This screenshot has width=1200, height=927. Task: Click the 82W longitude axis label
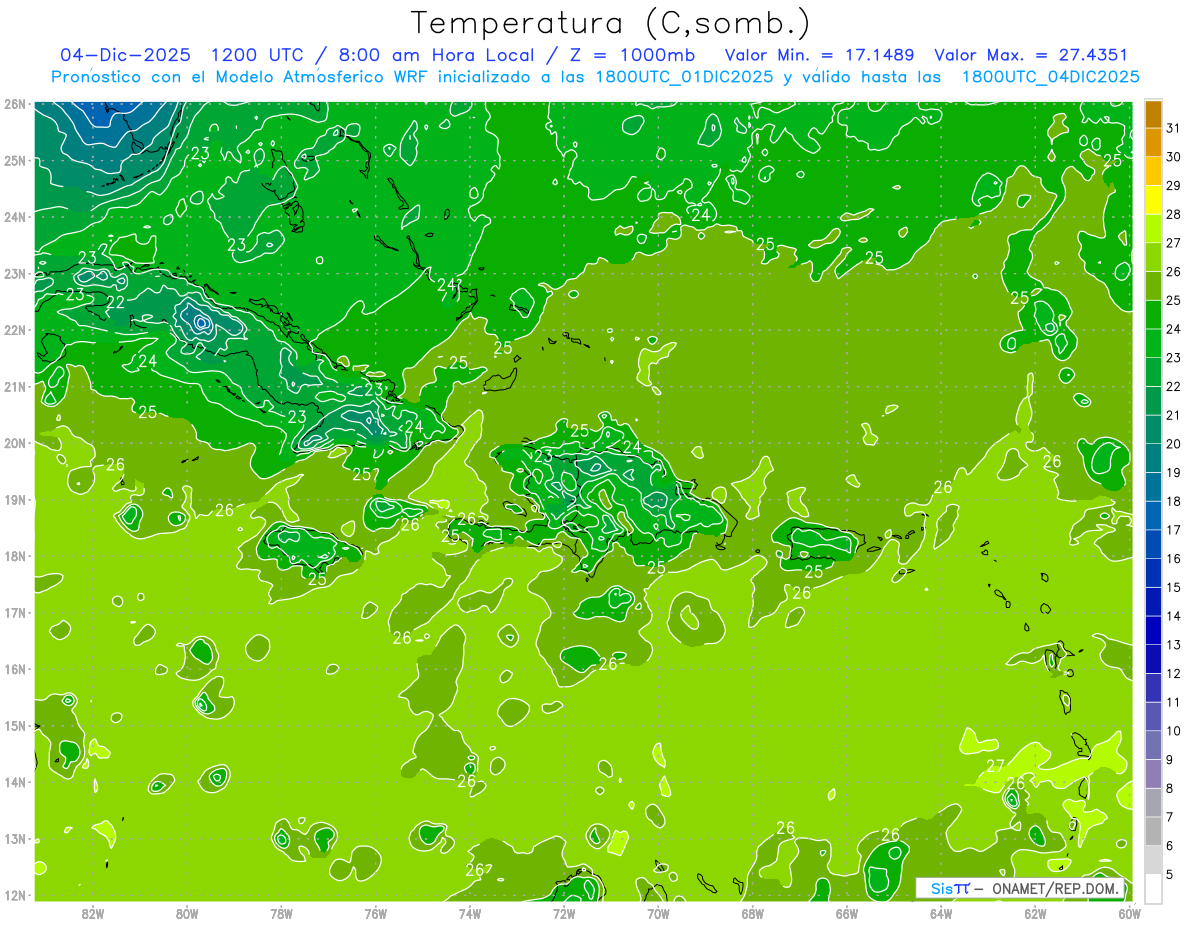(x=93, y=913)
